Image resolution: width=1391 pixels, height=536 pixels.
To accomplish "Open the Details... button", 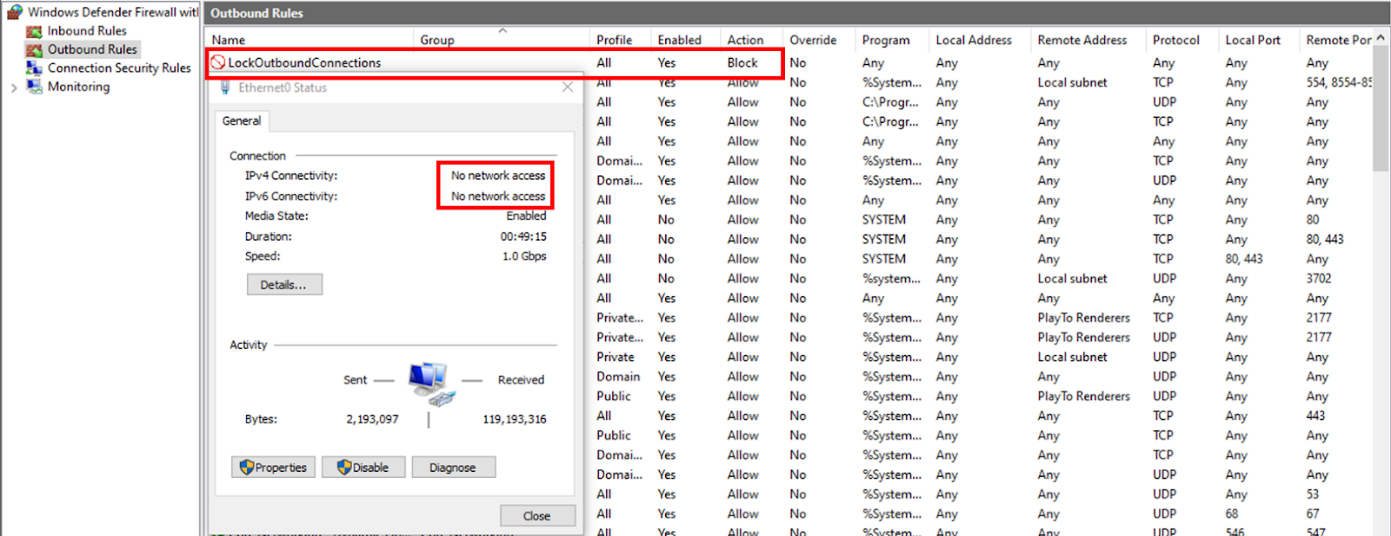I will [284, 284].
